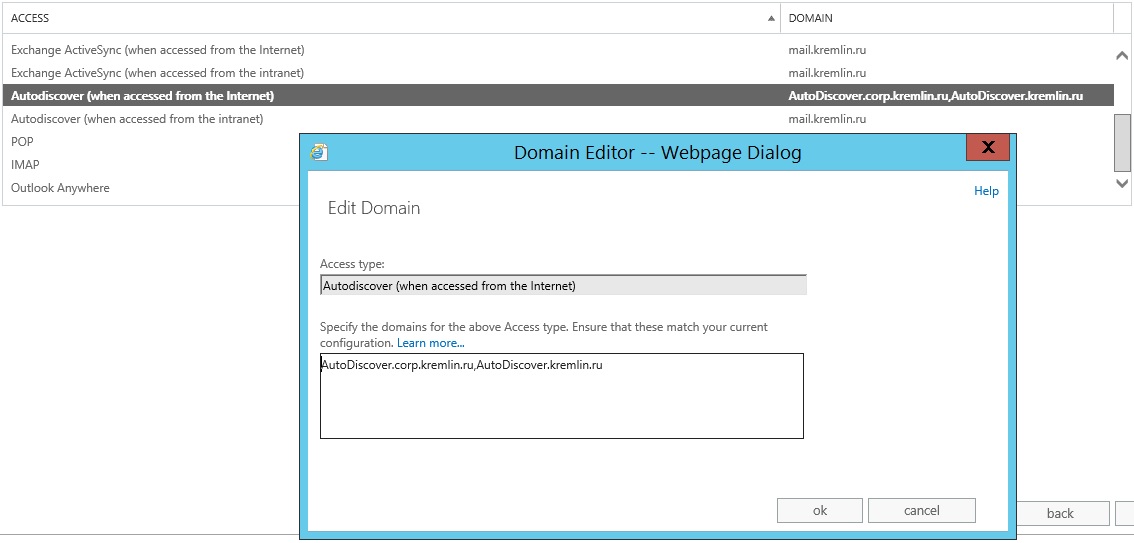Click the list scroll down arrow
1134x543 pixels.
click(x=1122, y=184)
